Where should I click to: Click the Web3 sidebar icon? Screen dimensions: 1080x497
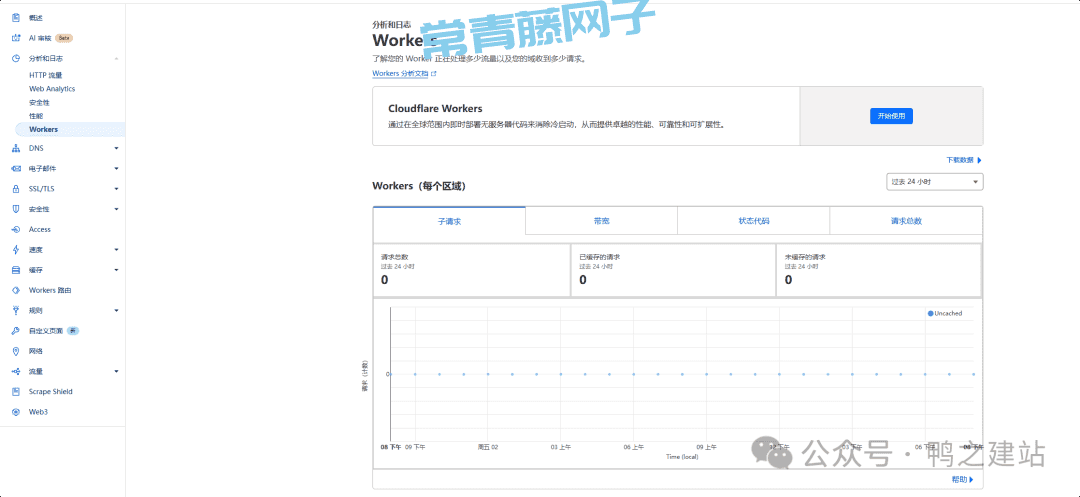coord(16,412)
